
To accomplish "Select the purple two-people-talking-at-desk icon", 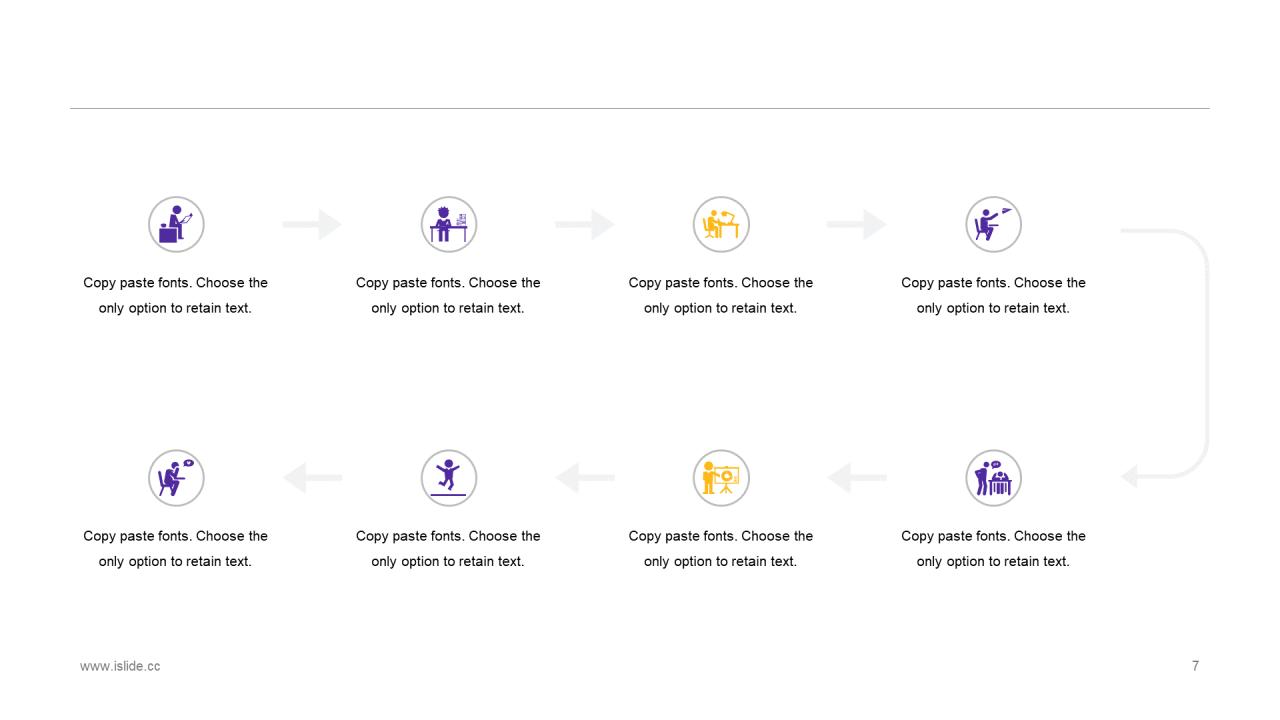I will pos(993,478).
